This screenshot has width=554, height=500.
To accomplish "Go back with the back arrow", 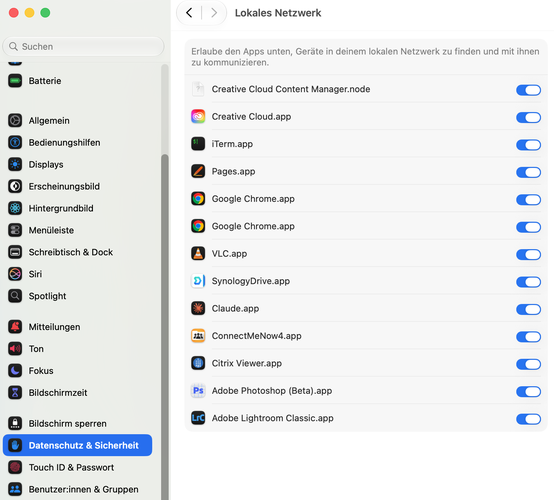I will (x=189, y=13).
